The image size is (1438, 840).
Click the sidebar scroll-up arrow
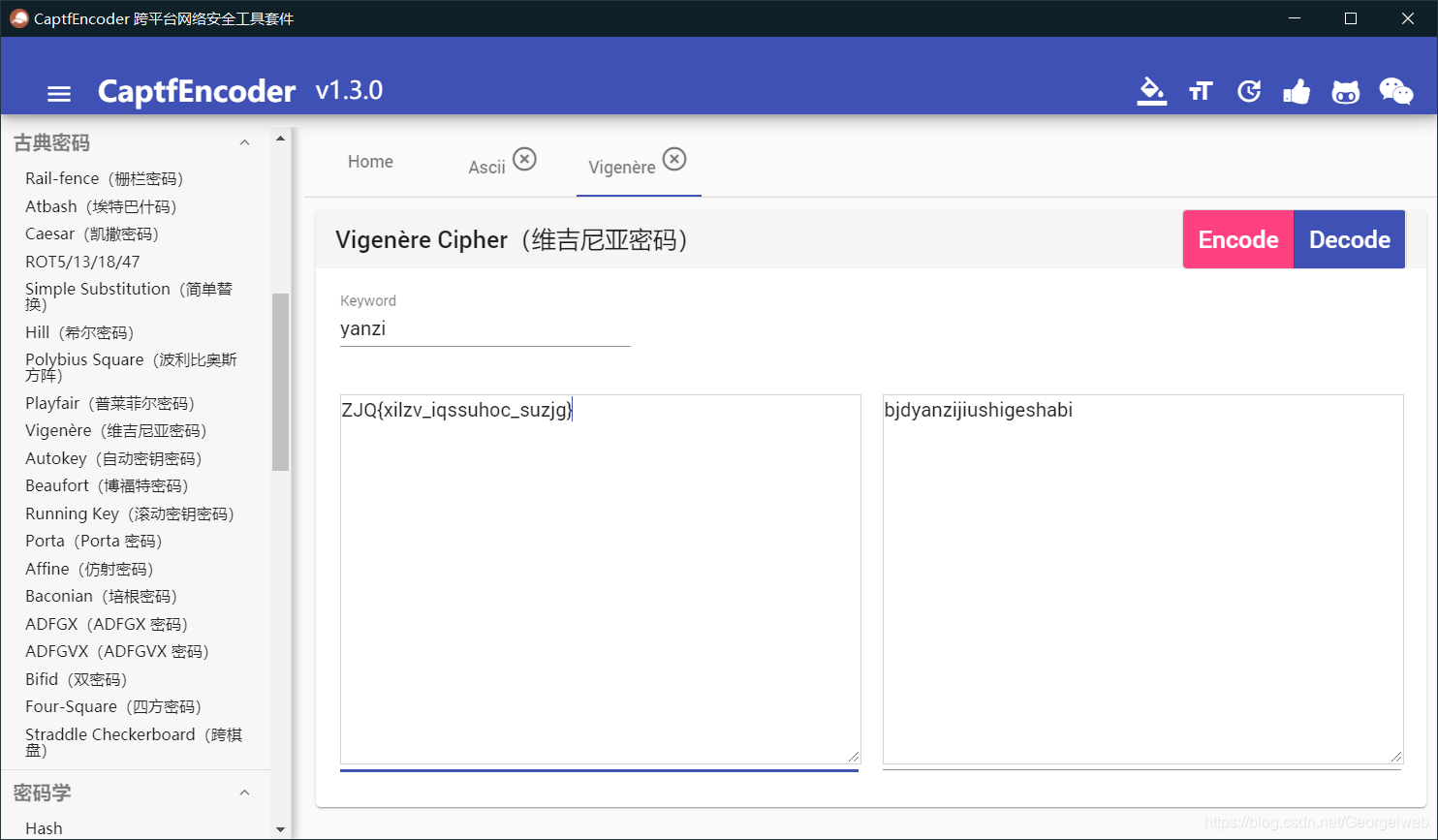[280, 139]
